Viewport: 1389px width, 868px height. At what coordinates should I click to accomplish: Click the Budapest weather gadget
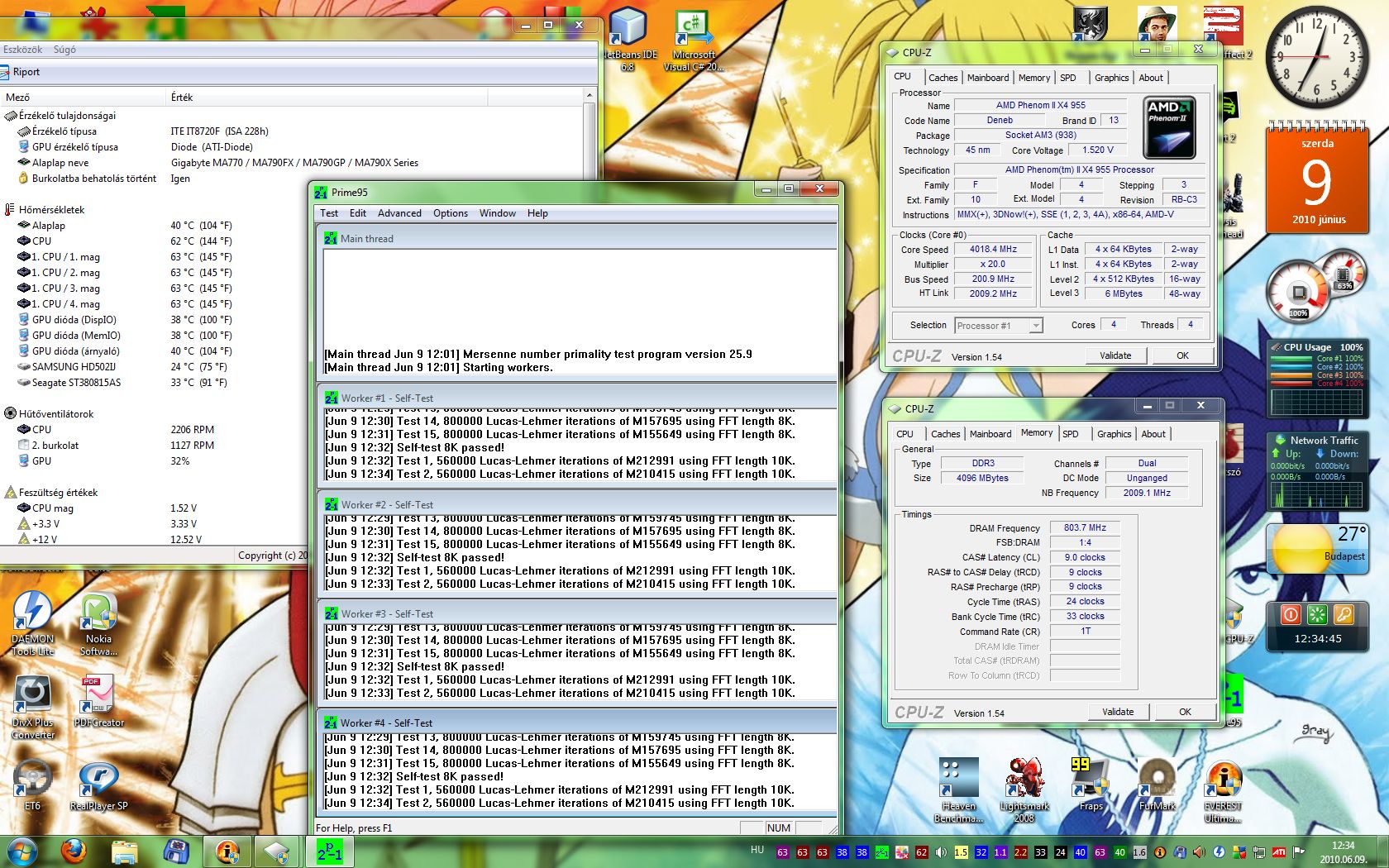pos(1317,549)
